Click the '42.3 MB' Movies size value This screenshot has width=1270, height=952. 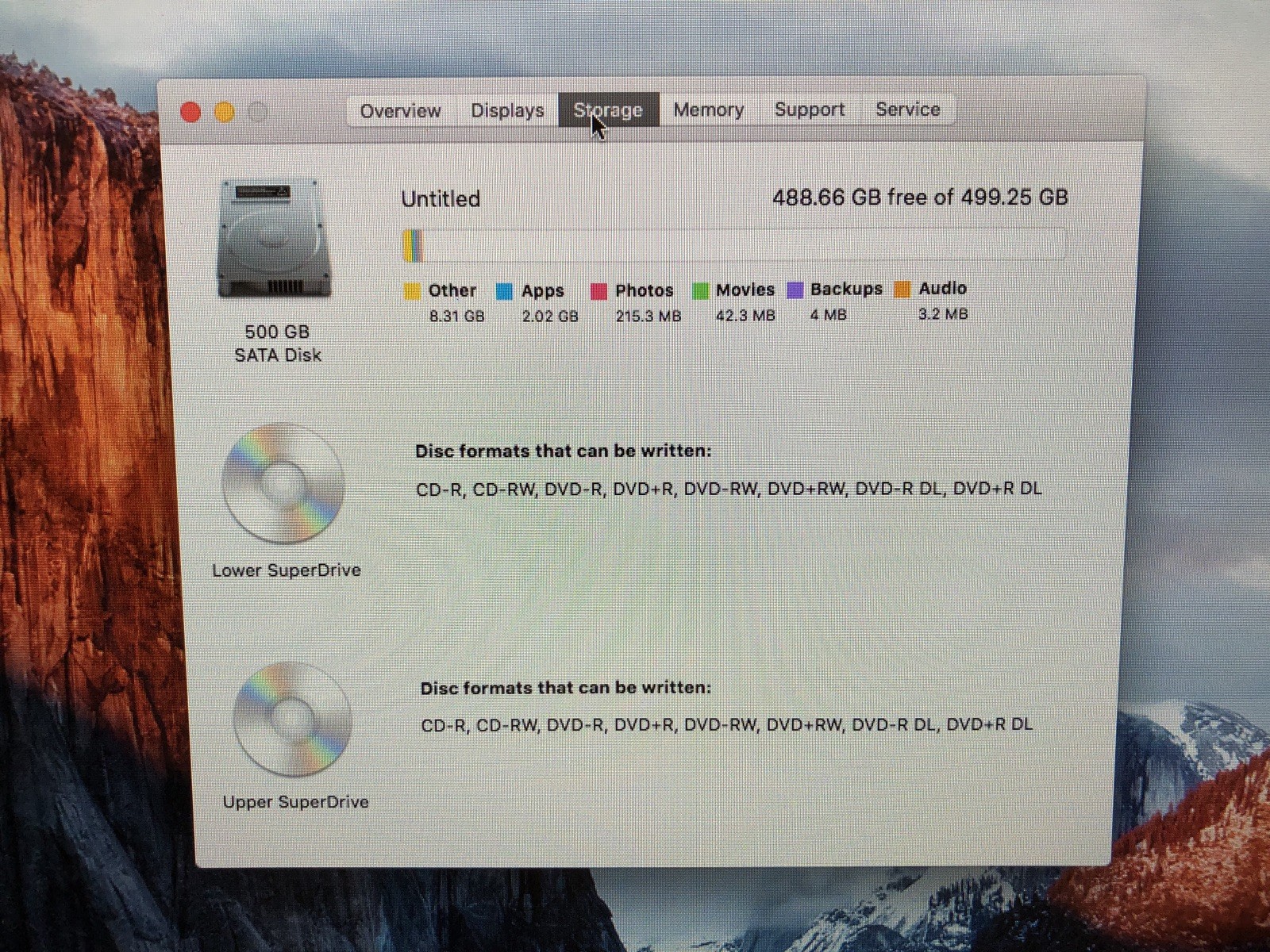[745, 315]
